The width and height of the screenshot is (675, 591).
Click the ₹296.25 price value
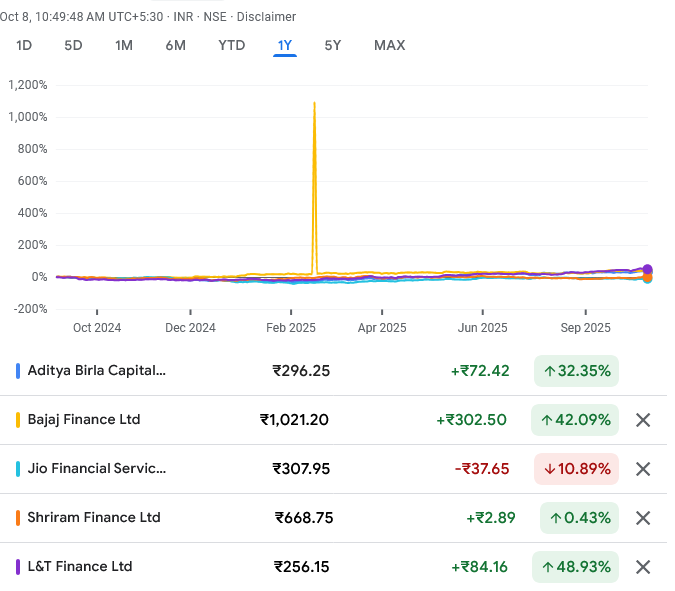click(x=301, y=371)
